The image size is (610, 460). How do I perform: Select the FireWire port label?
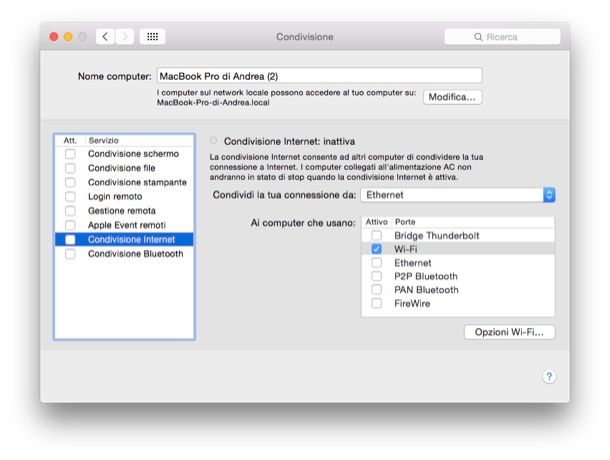[412, 303]
